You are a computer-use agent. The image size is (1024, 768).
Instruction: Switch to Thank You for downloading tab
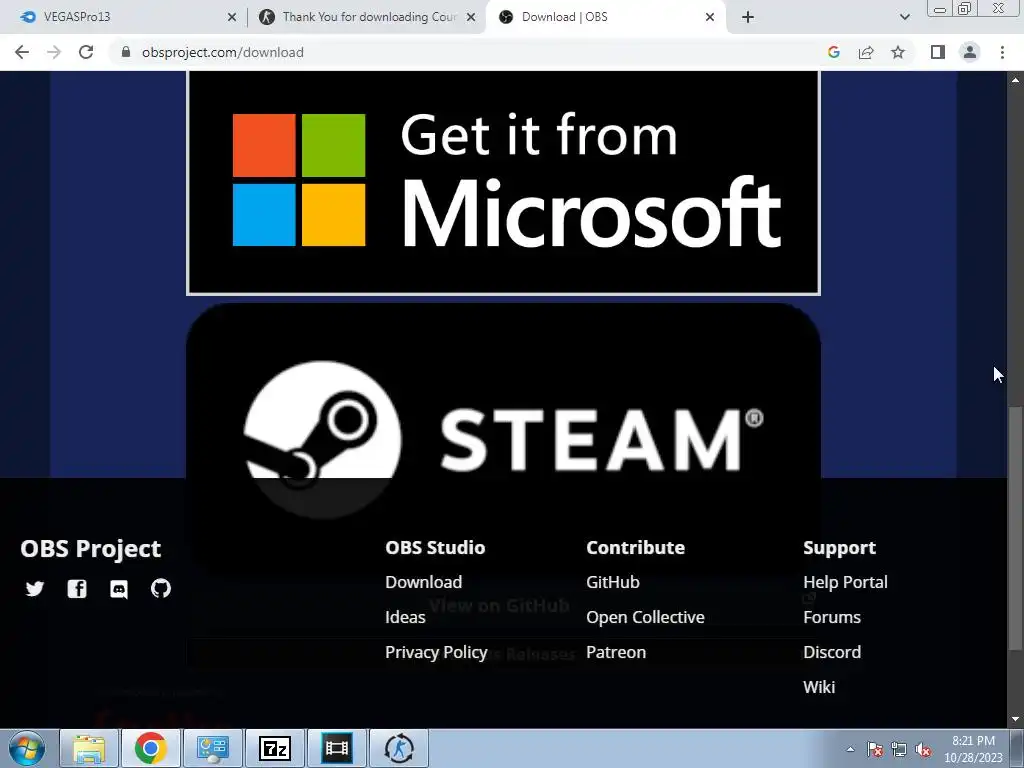tap(366, 17)
